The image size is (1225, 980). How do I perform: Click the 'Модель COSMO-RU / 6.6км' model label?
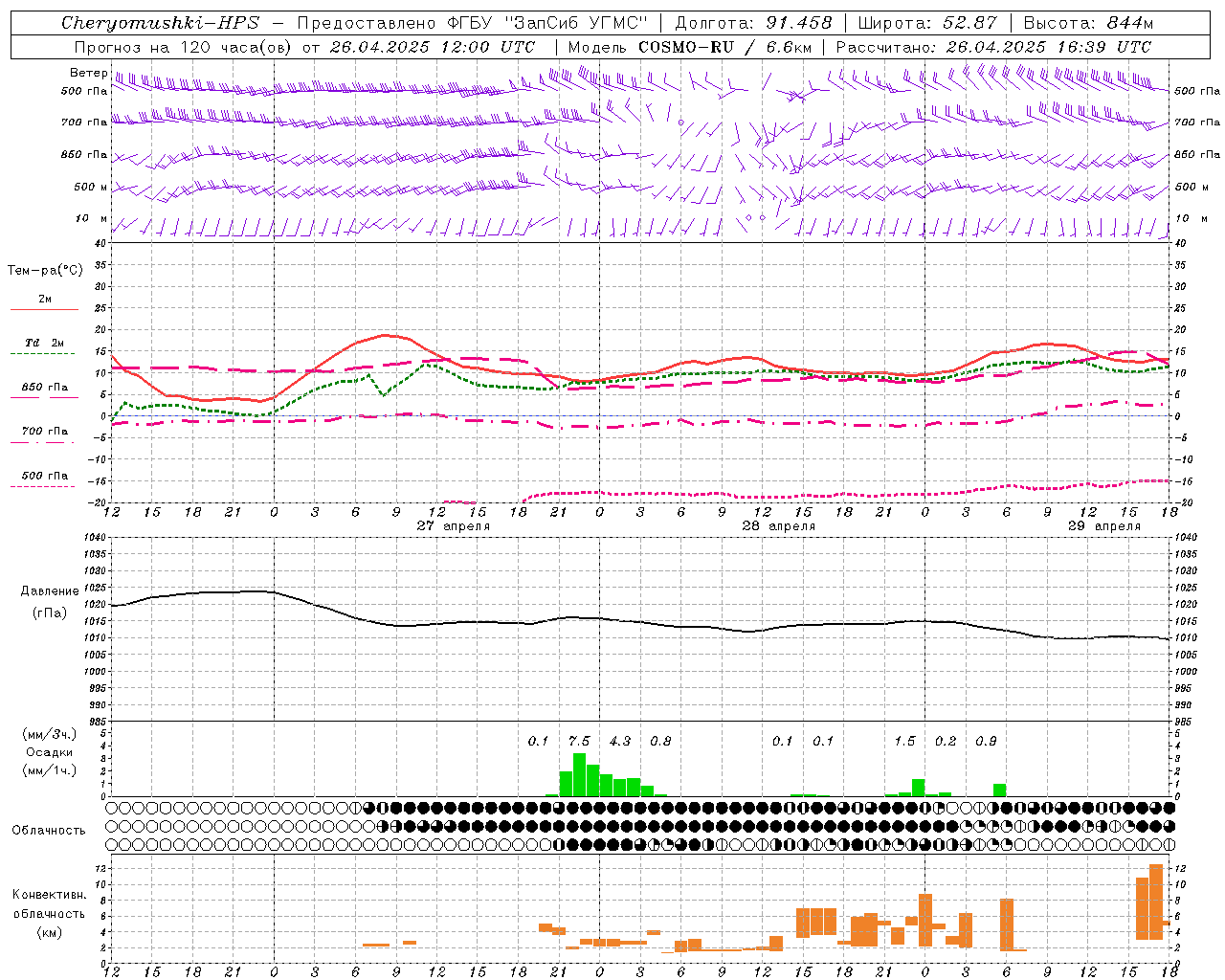click(x=690, y=47)
